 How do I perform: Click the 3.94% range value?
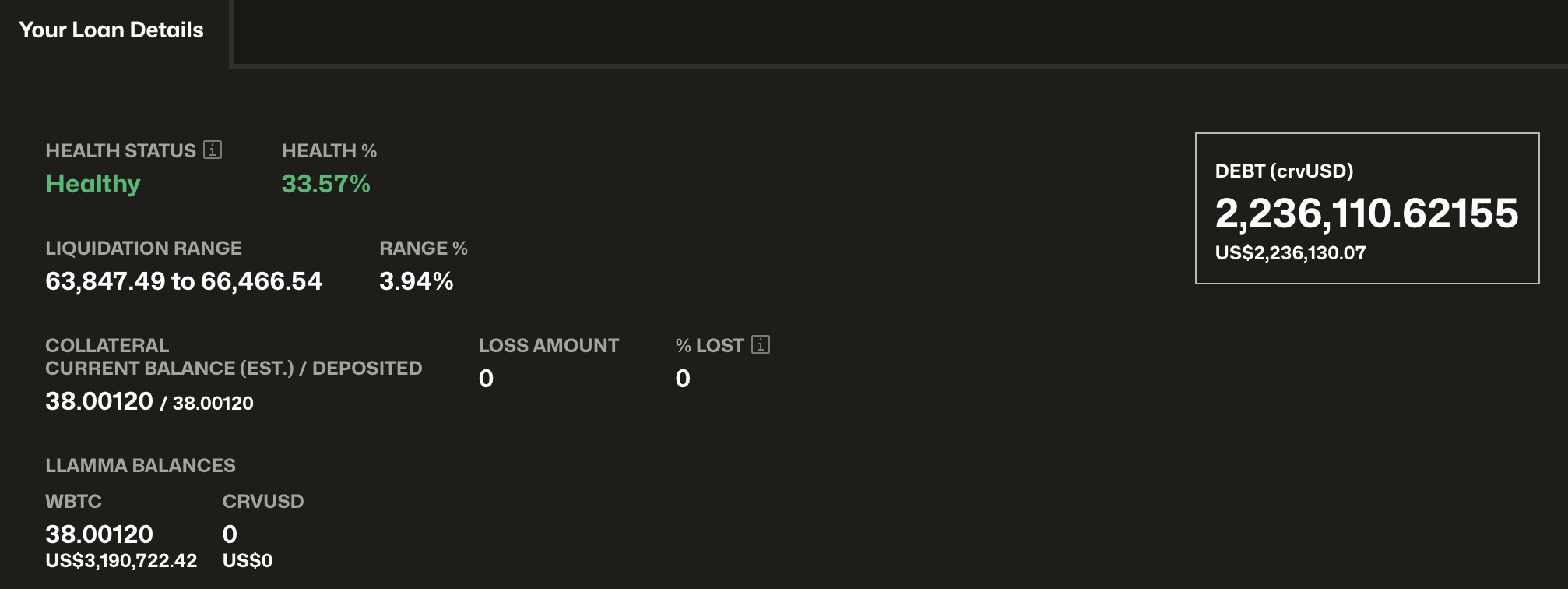416,281
